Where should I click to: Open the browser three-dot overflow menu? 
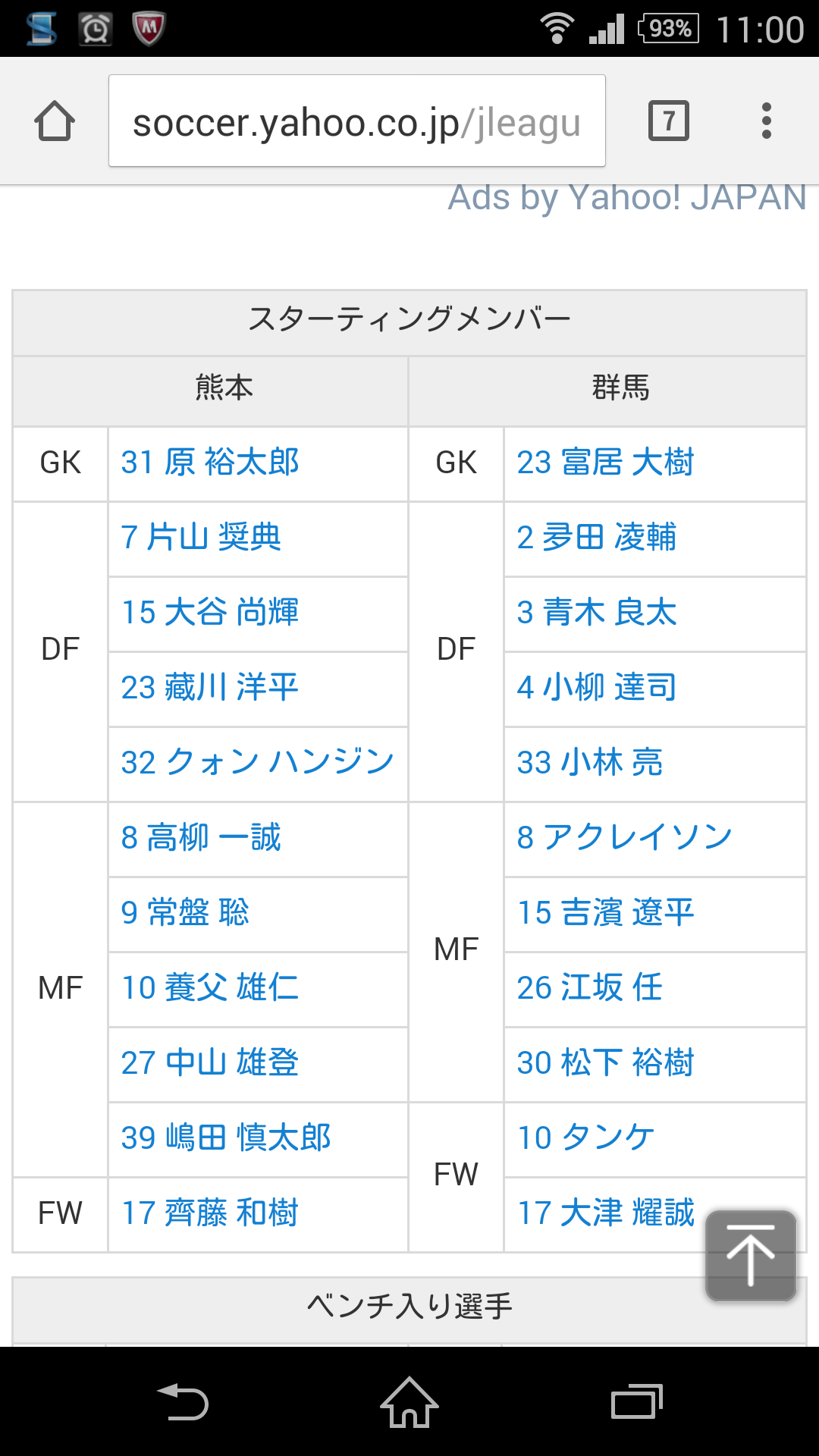767,121
